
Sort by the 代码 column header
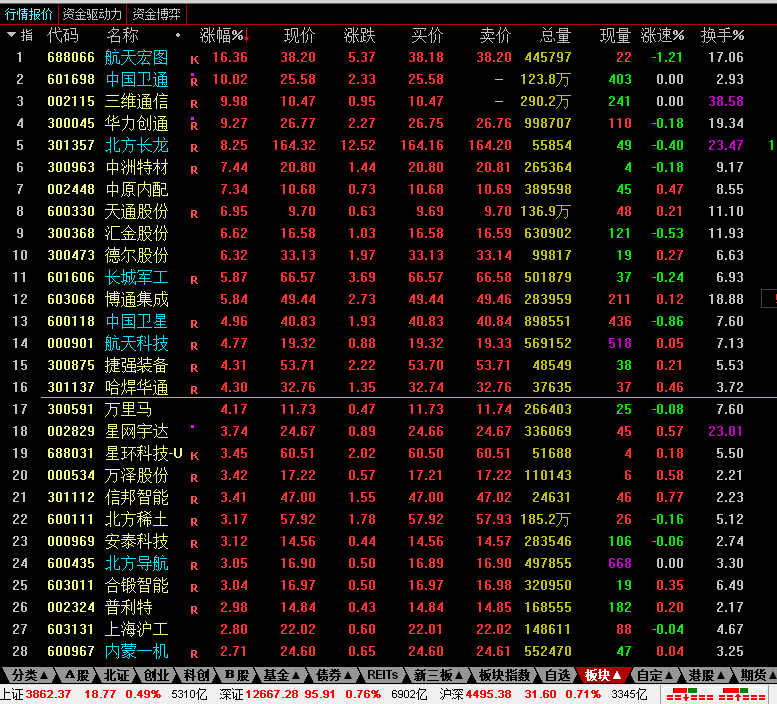click(62, 36)
